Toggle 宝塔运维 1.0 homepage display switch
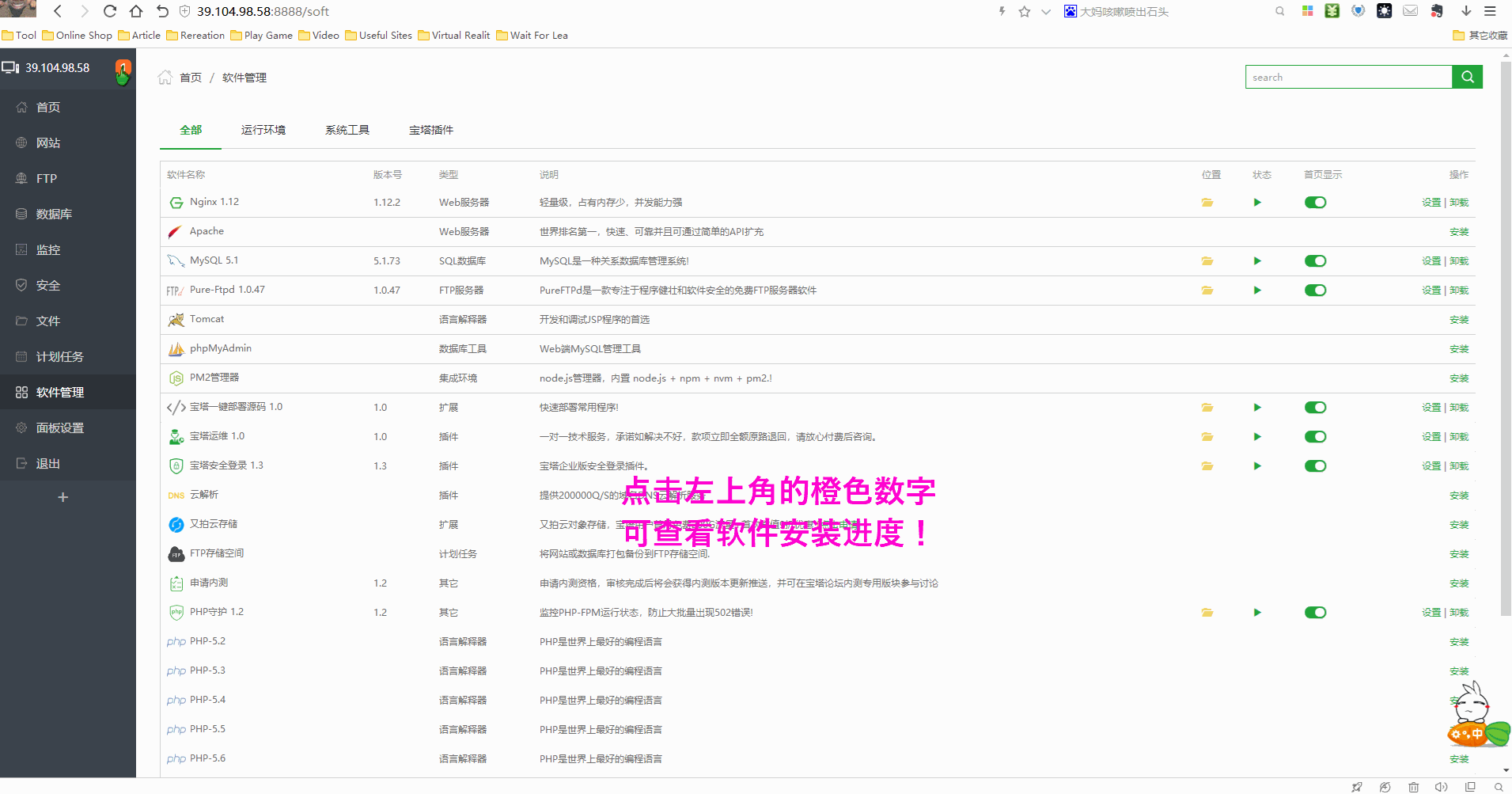The width and height of the screenshot is (1512, 794). pos(1316,437)
